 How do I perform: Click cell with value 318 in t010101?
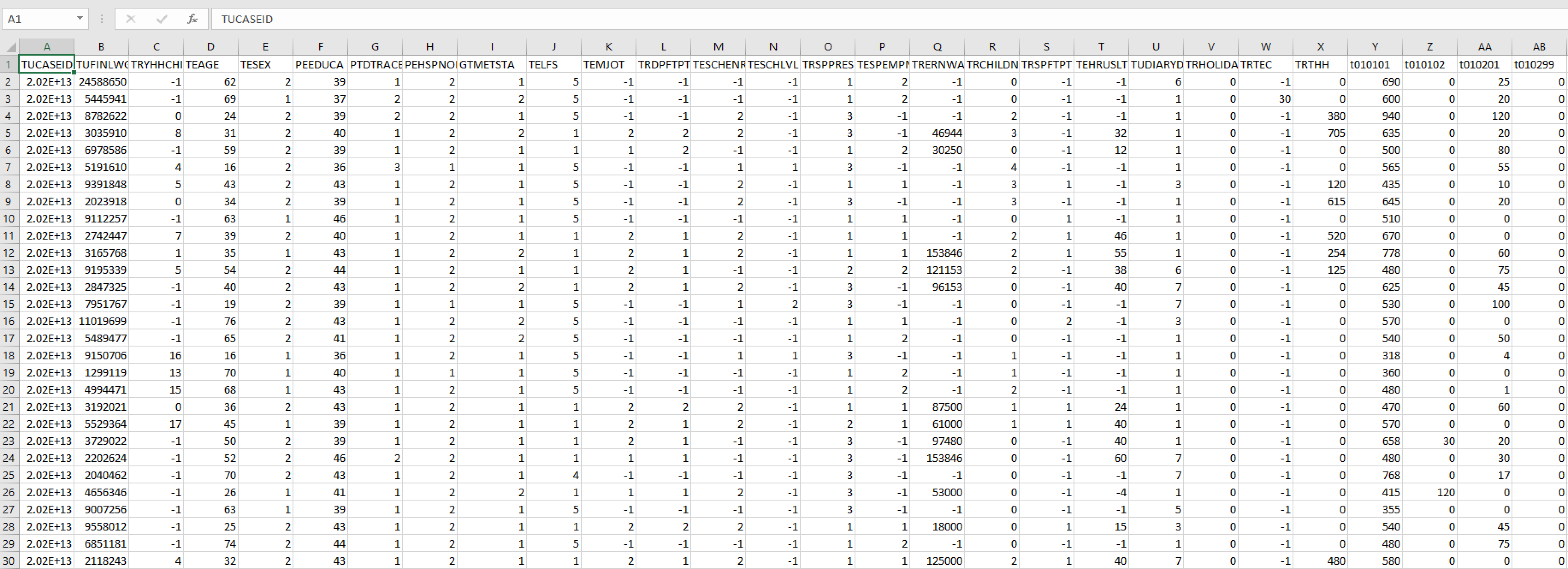click(1375, 356)
